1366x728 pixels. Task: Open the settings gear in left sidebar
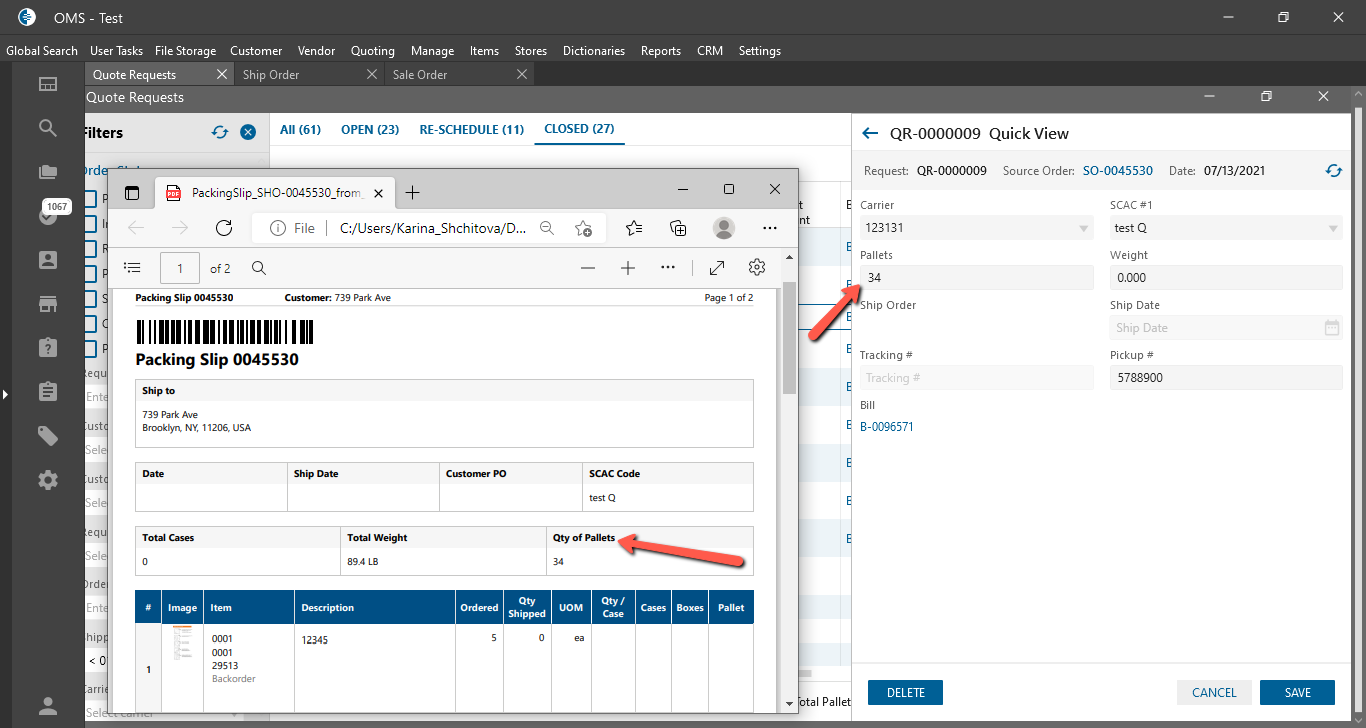pos(48,480)
